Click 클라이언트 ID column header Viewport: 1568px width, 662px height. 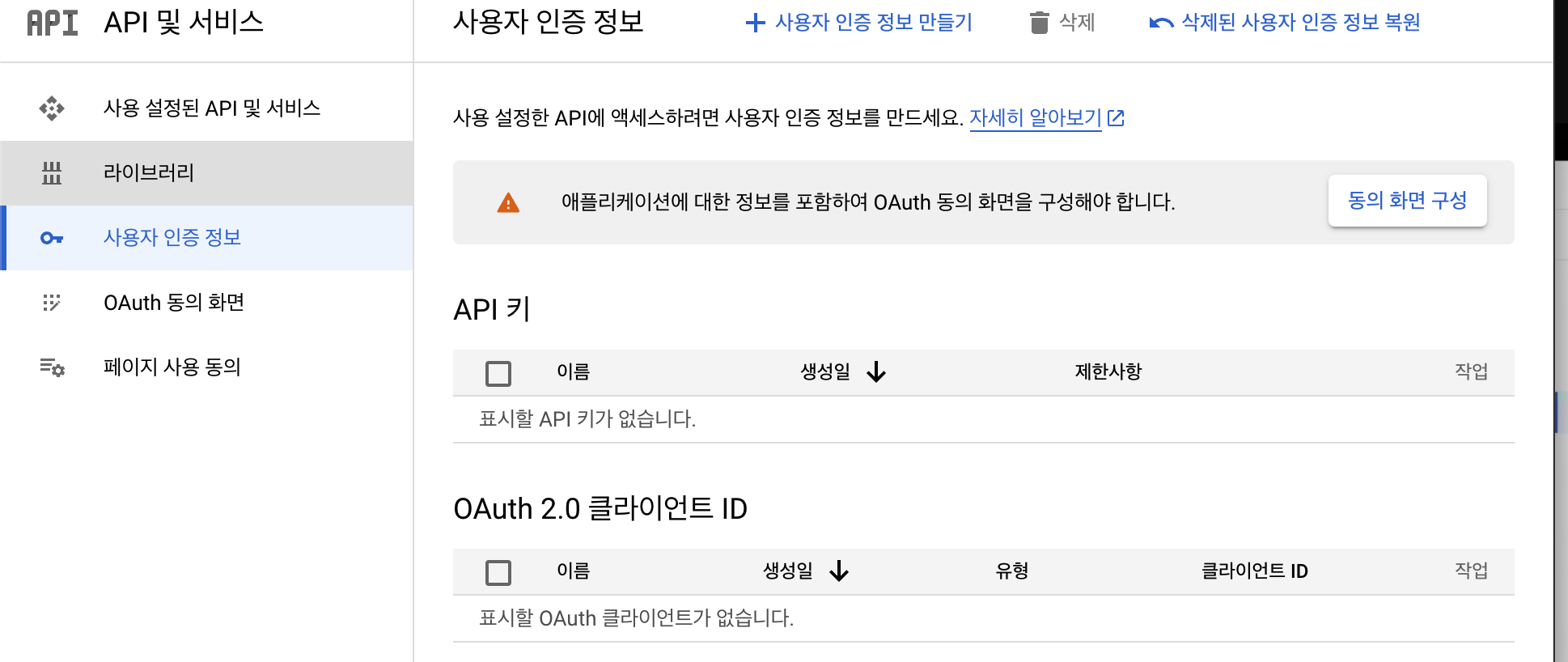(1254, 571)
